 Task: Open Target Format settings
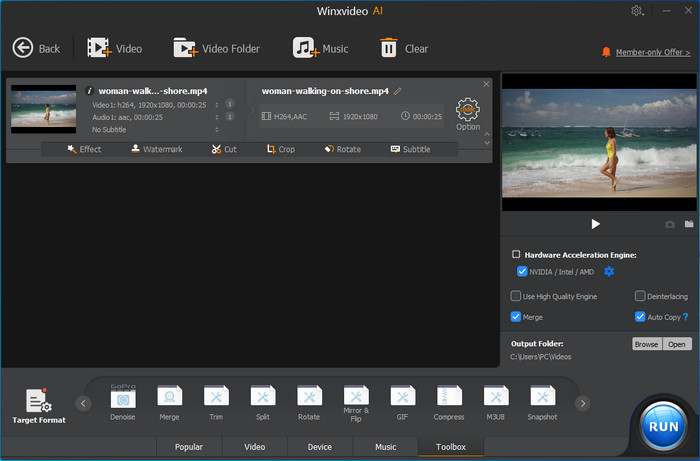coord(39,406)
